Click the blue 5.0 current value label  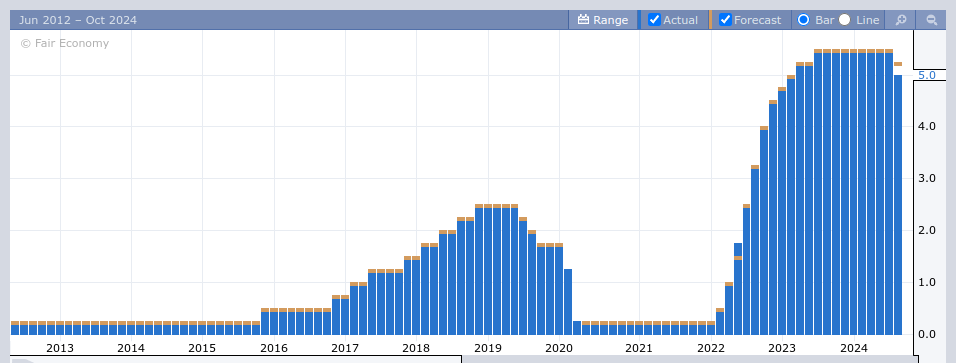tap(927, 75)
